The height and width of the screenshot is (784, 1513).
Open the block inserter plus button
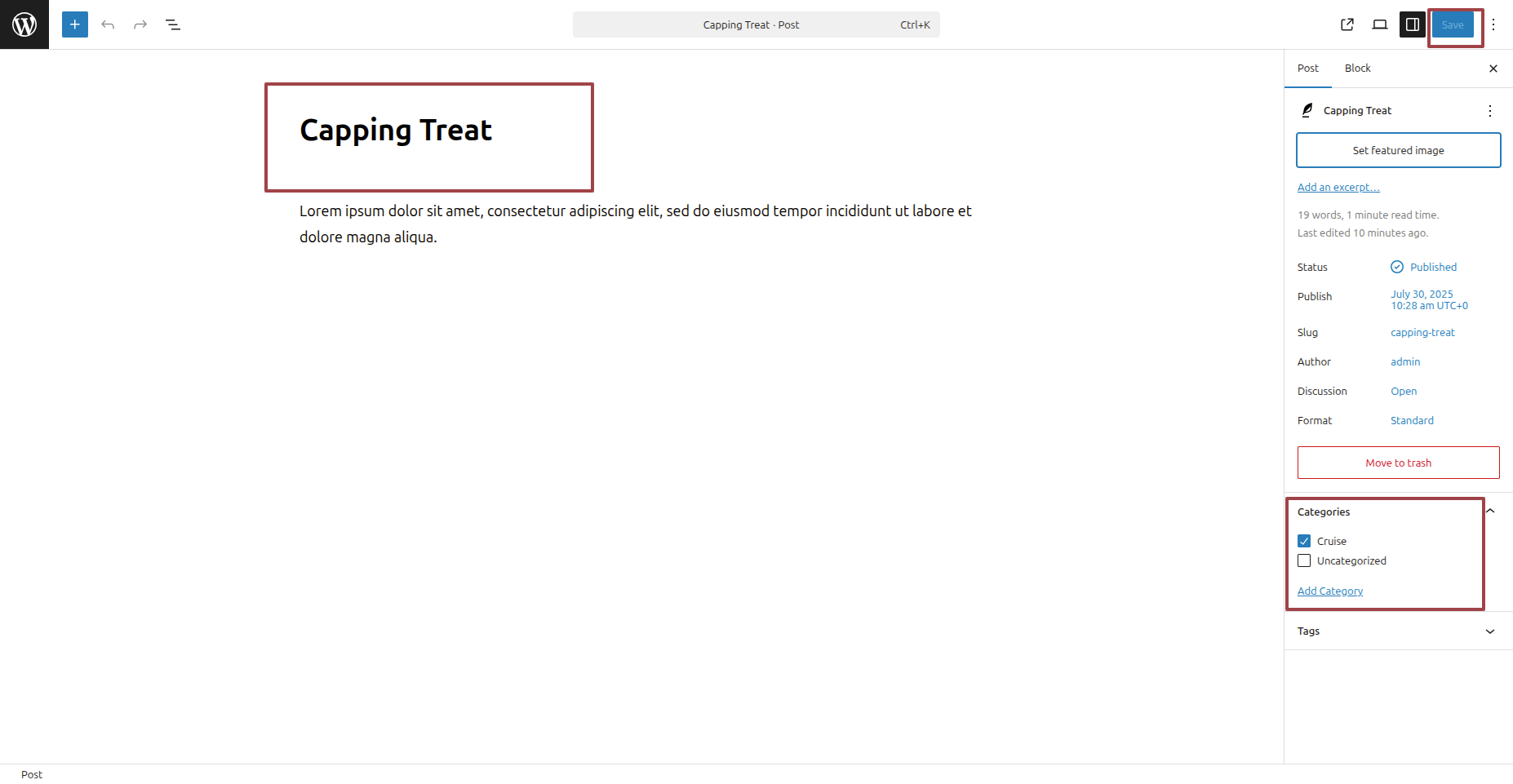point(75,24)
